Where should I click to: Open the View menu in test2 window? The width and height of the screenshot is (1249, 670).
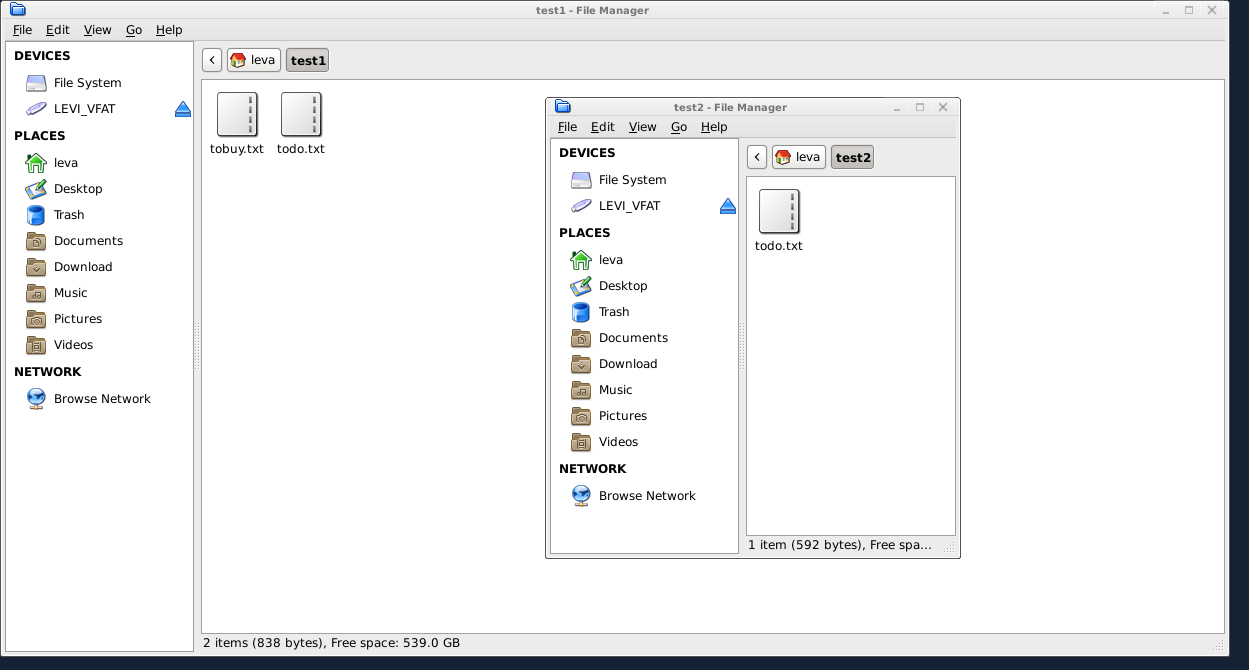[642, 127]
